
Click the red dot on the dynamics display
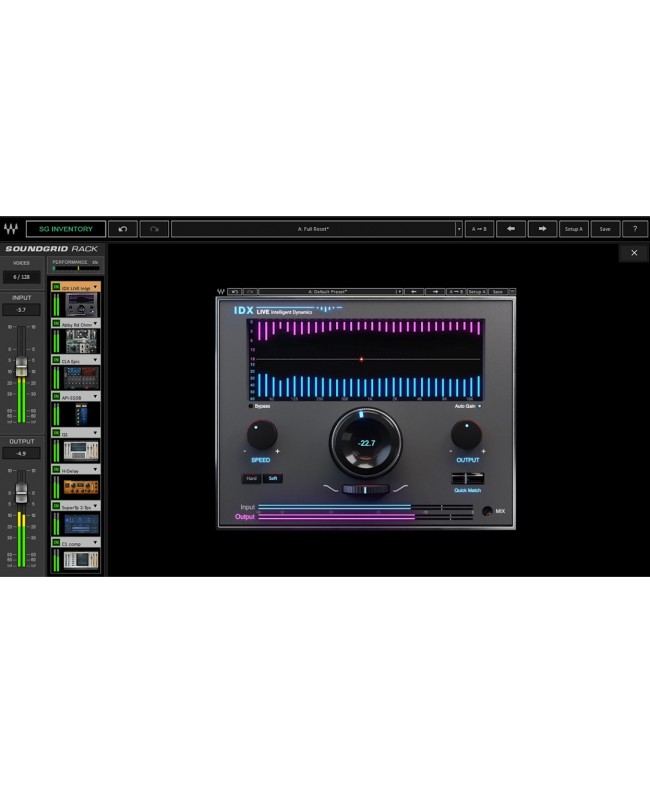point(361,360)
